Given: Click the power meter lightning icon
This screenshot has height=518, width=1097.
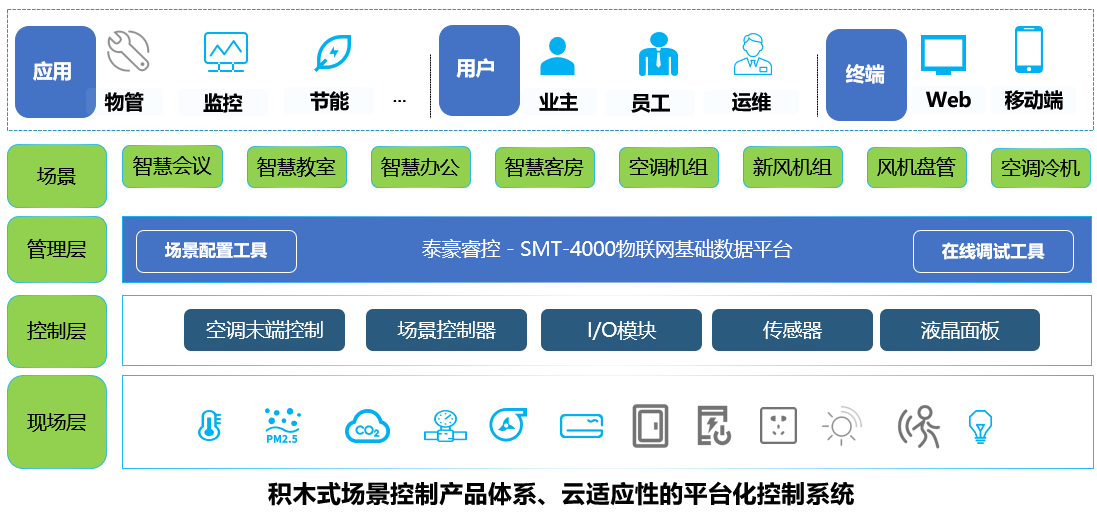Looking at the screenshot, I should 714,426.
